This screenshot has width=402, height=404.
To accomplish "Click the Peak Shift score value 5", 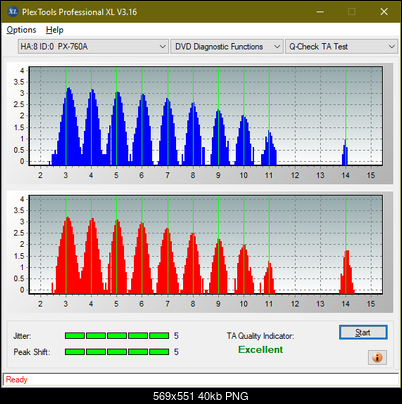I will click(x=176, y=352).
